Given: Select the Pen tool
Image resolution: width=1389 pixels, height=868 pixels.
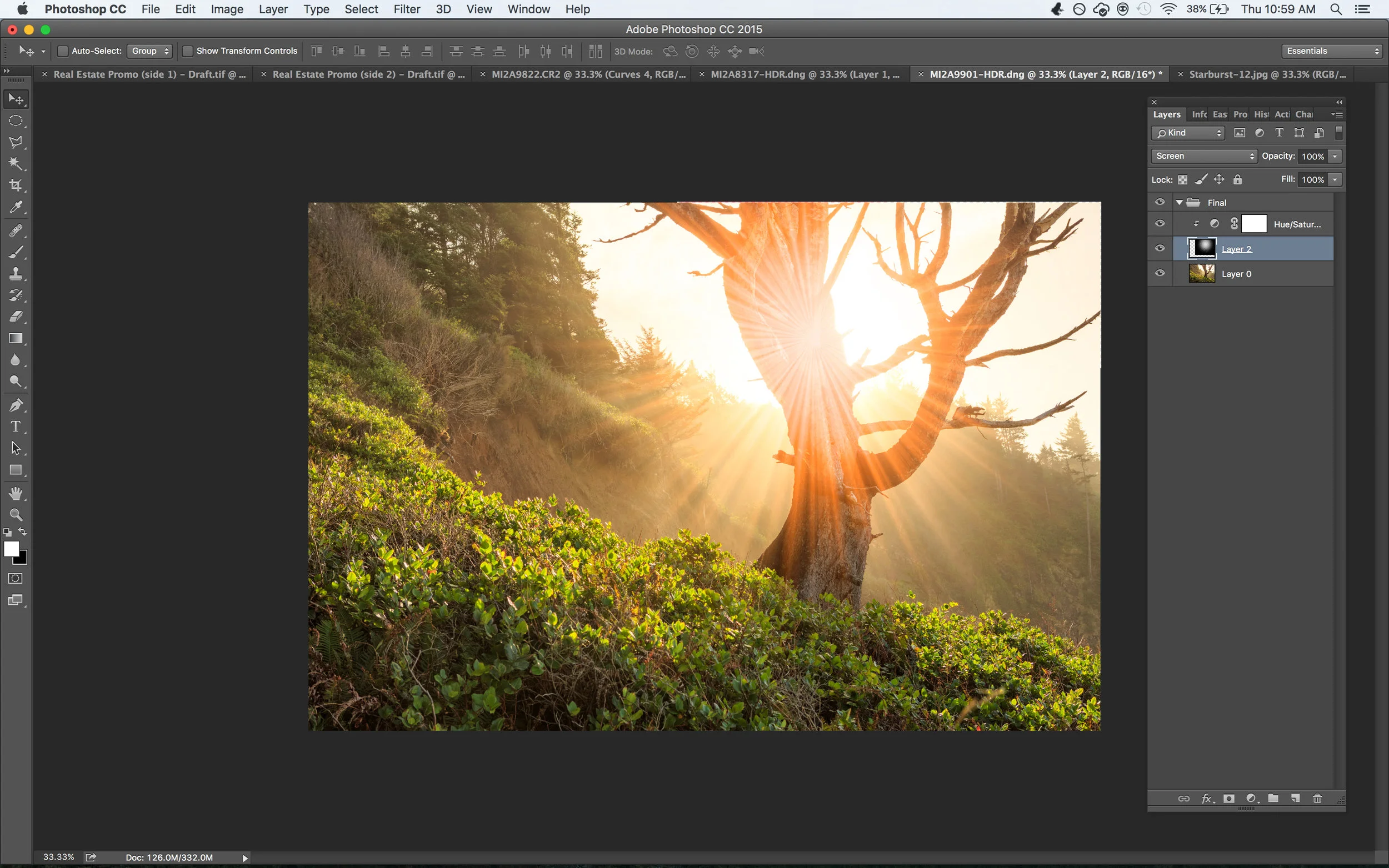Looking at the screenshot, I should [16, 405].
